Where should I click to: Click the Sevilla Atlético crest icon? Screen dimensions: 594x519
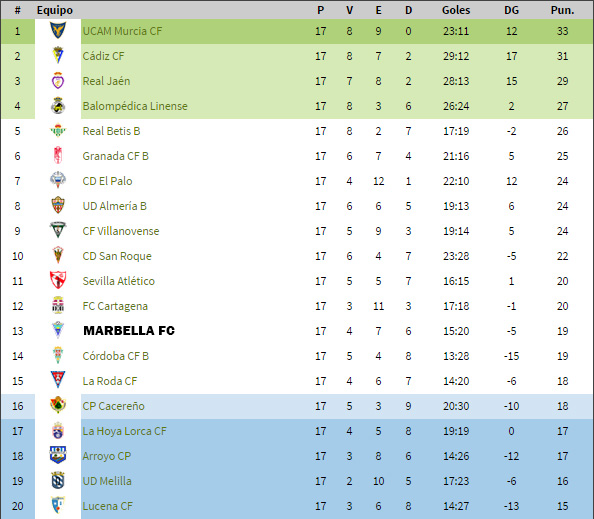tap(58, 280)
